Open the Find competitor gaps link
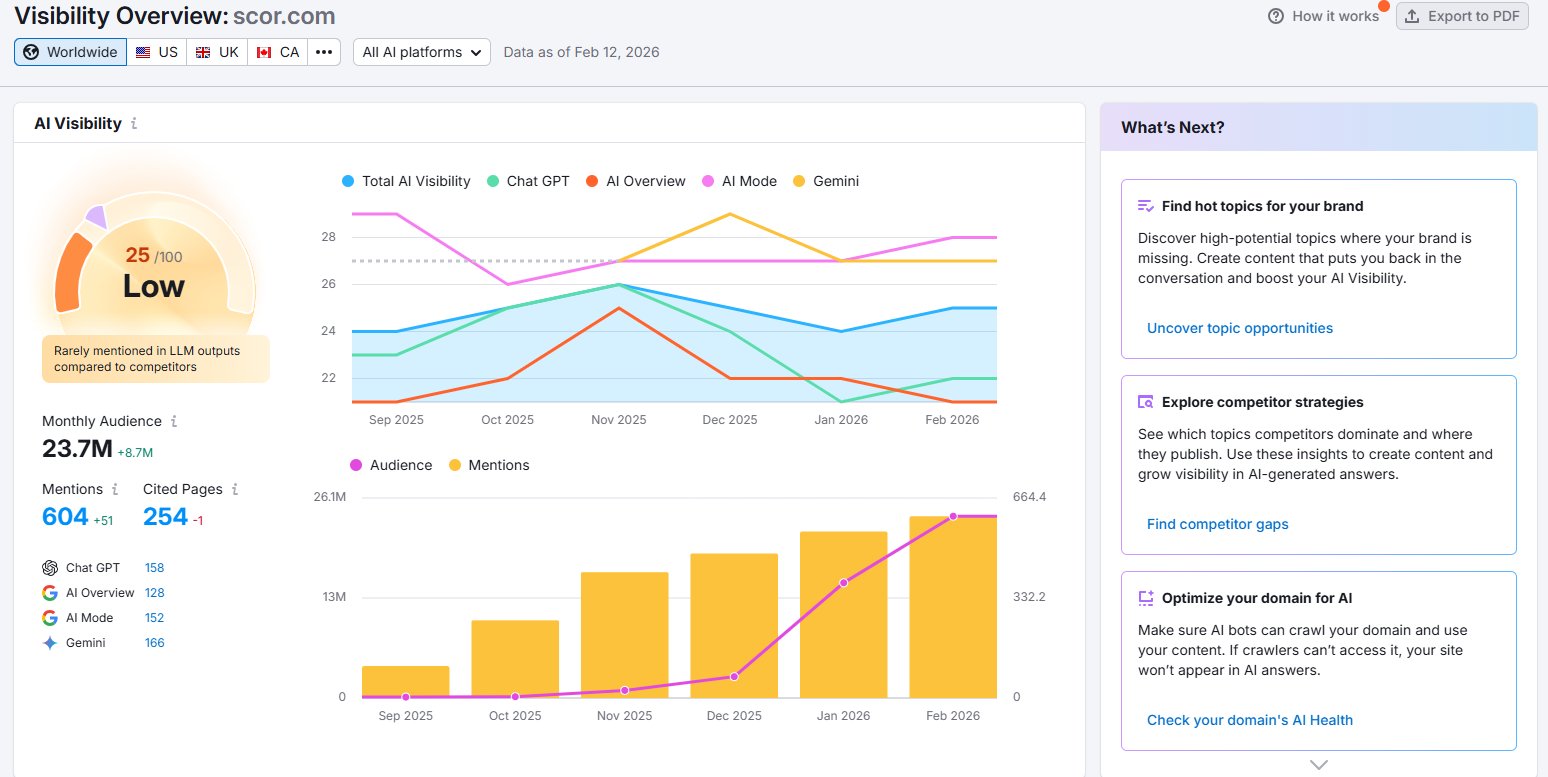1548x777 pixels. click(x=1218, y=524)
